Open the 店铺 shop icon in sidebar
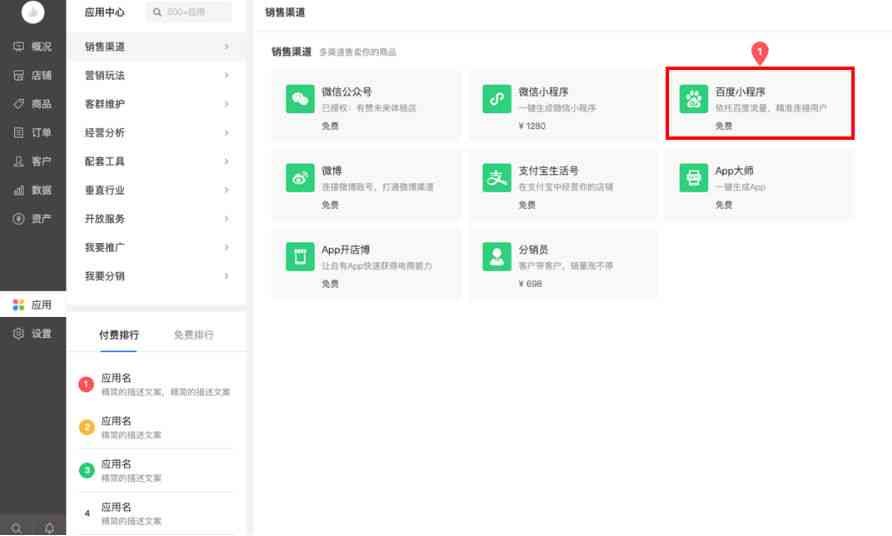The image size is (892, 536). pyautogui.click(x=18, y=75)
